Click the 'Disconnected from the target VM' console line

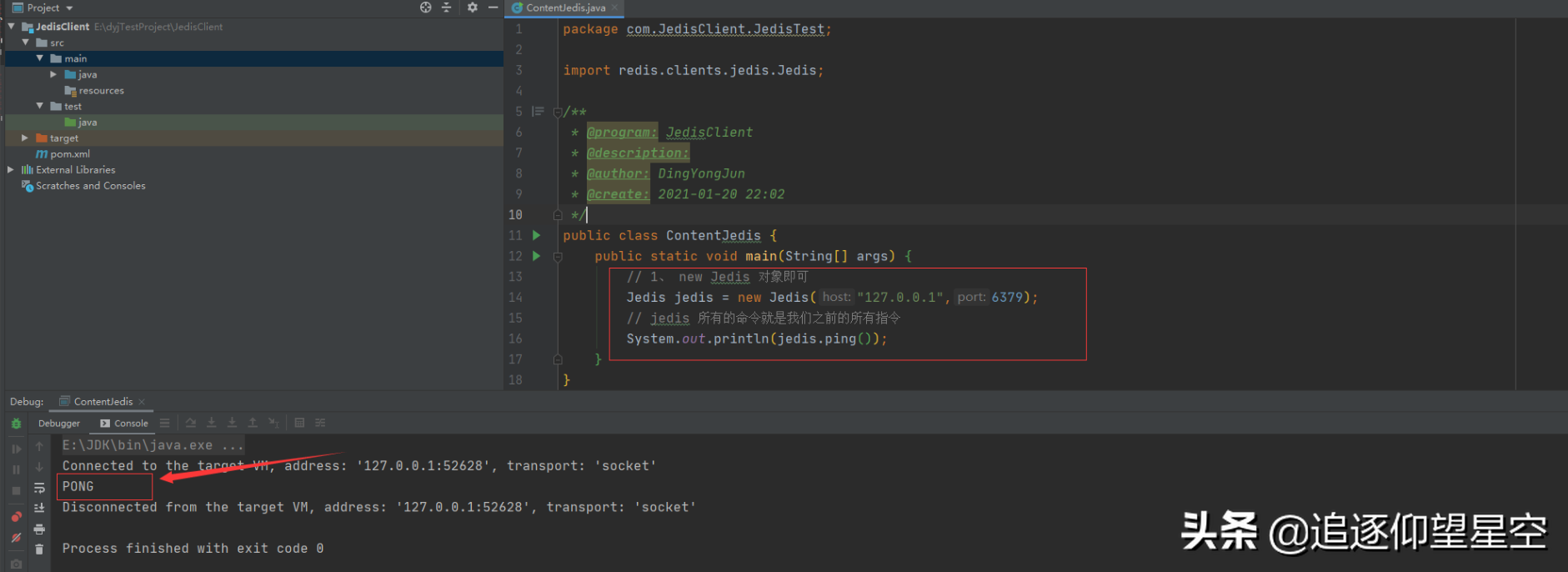379,507
